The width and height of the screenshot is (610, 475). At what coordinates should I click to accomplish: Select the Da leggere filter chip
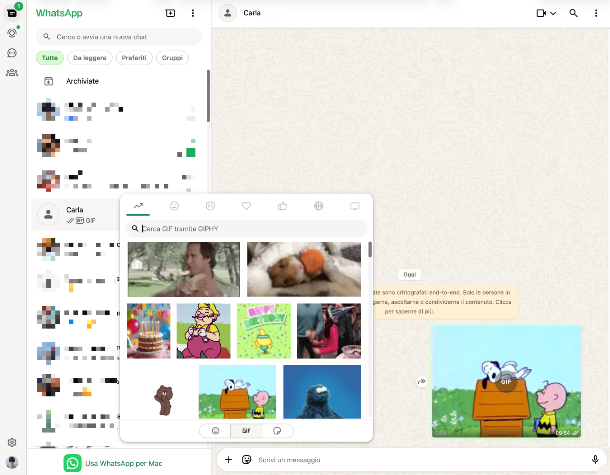tap(90, 58)
